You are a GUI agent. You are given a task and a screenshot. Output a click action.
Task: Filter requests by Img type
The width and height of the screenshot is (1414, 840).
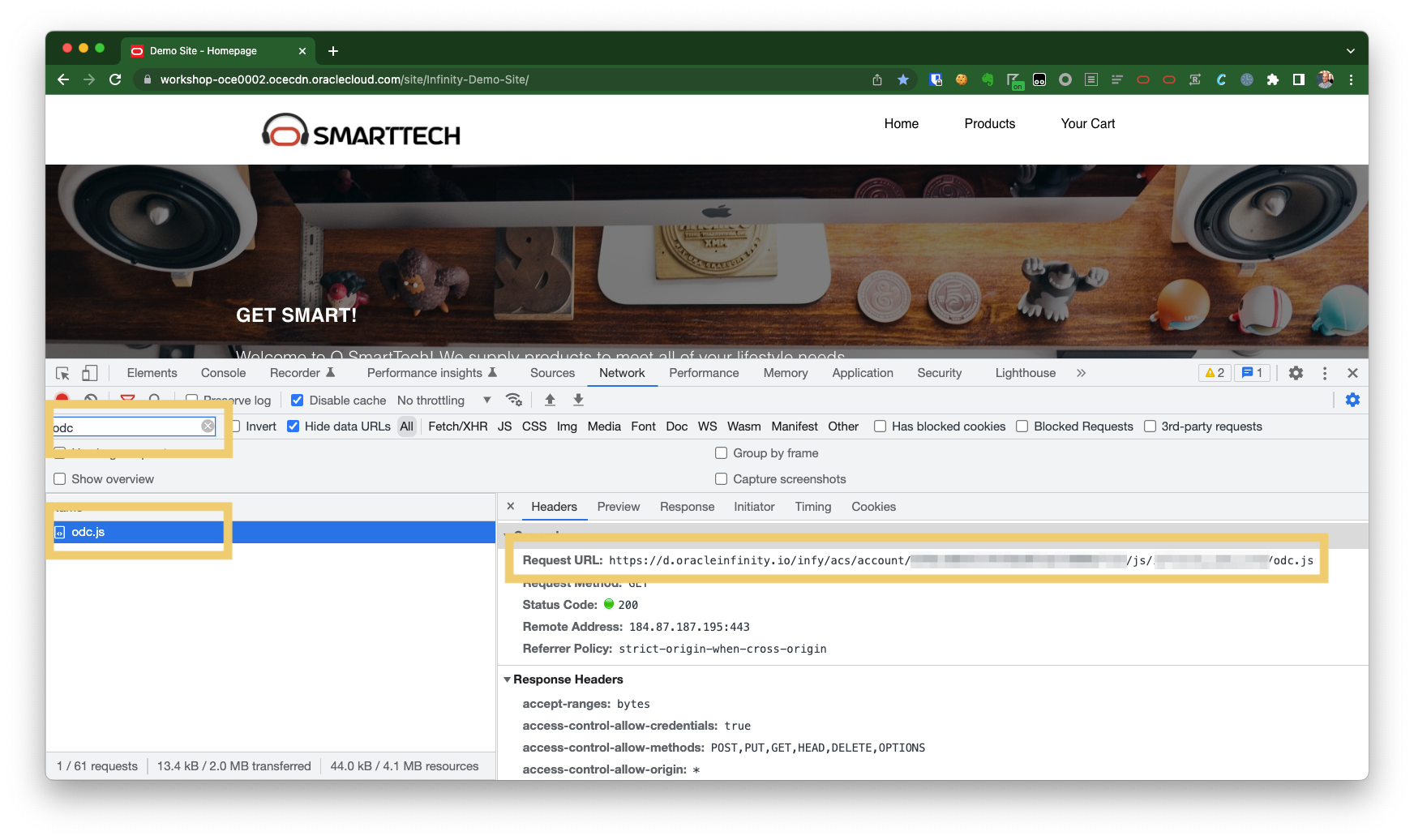tap(567, 426)
